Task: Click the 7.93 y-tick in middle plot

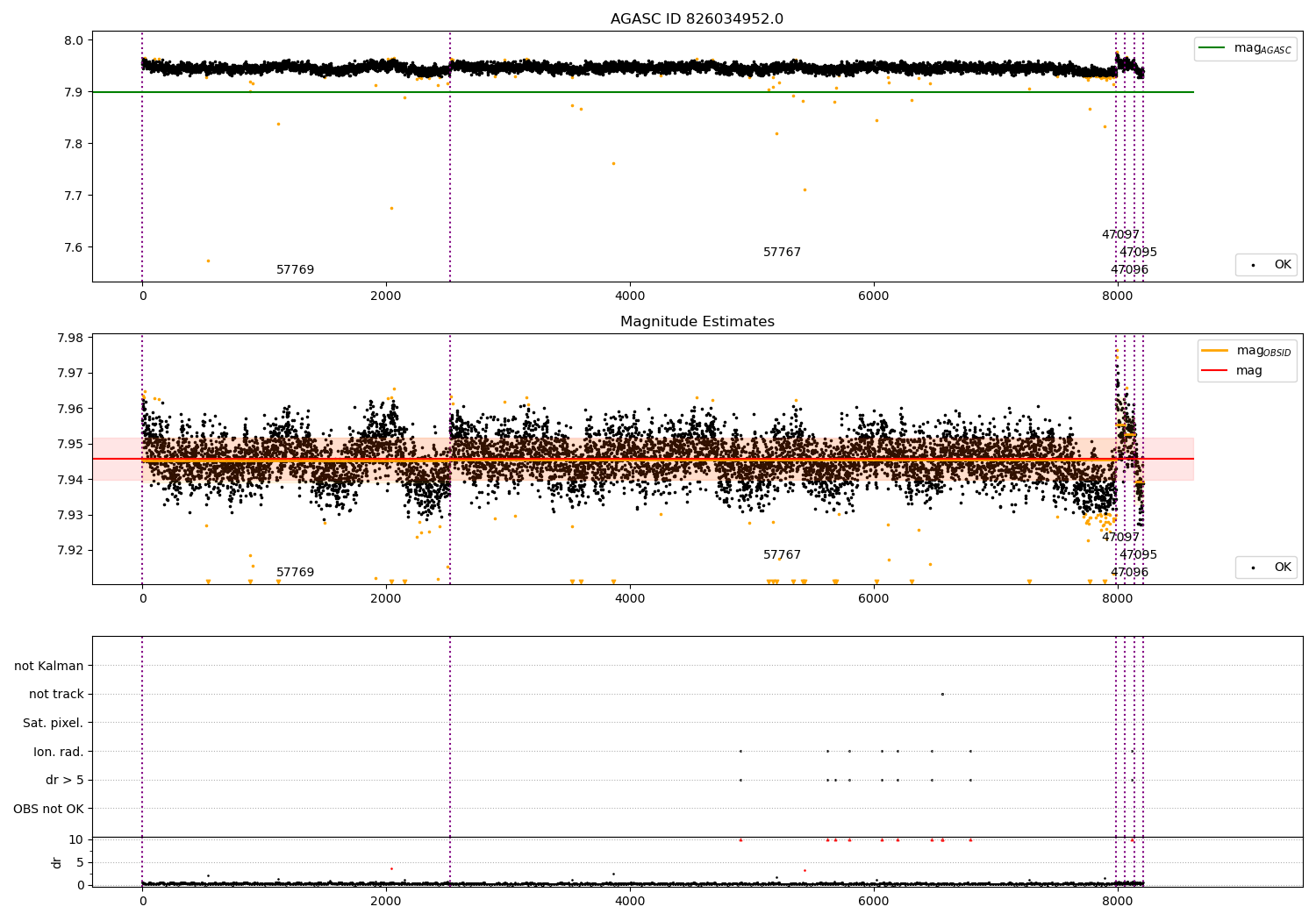Action: tap(70, 515)
